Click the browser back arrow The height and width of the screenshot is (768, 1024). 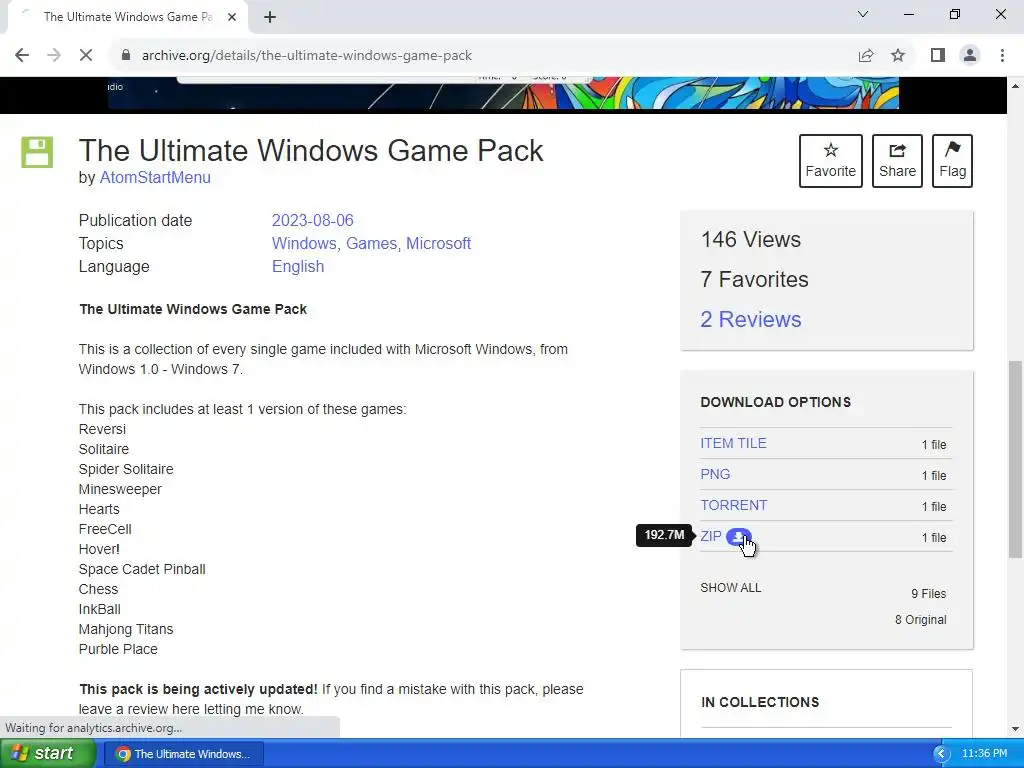tap(22, 56)
